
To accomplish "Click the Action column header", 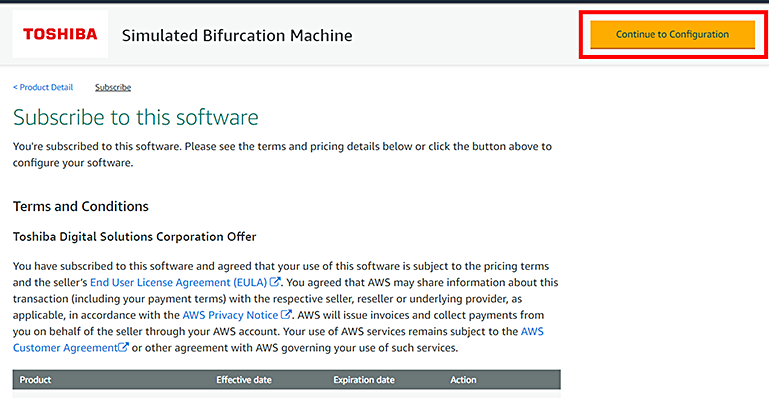I will click(463, 380).
